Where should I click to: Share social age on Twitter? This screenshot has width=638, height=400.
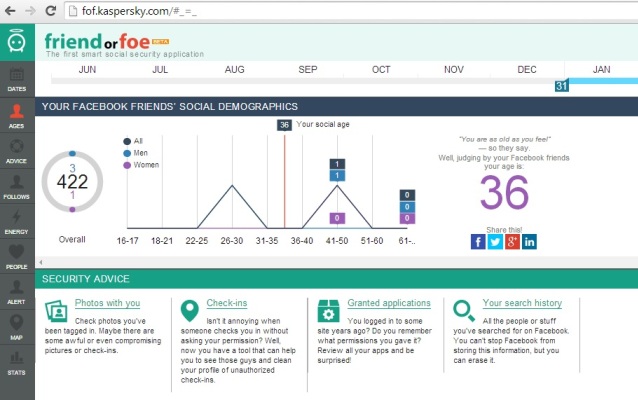click(x=495, y=241)
